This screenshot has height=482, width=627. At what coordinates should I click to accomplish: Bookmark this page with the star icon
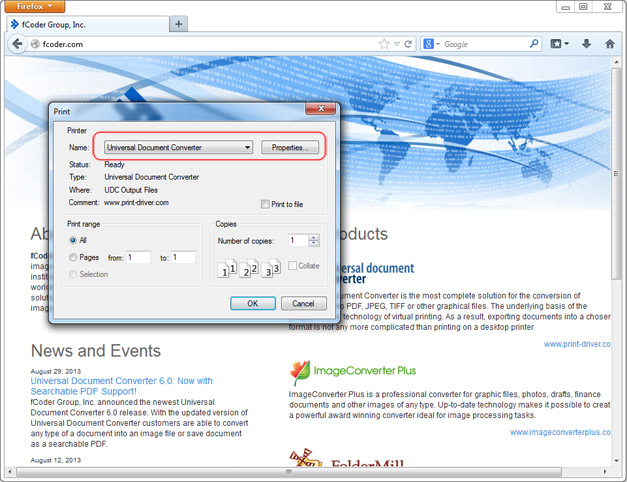pyautogui.click(x=384, y=44)
